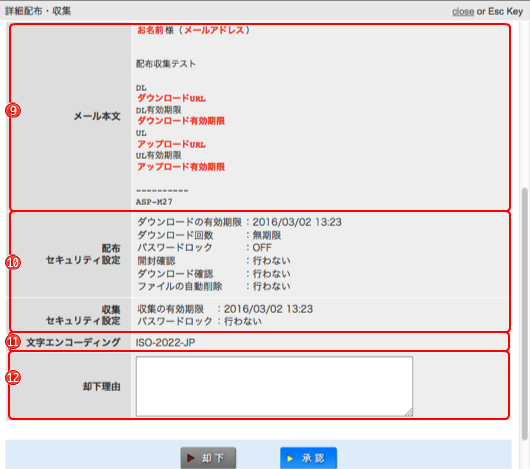Viewport: 530px width, 469px height.
Task: Click the red ダウンロードURL placeholder text
Action: coord(171,98)
